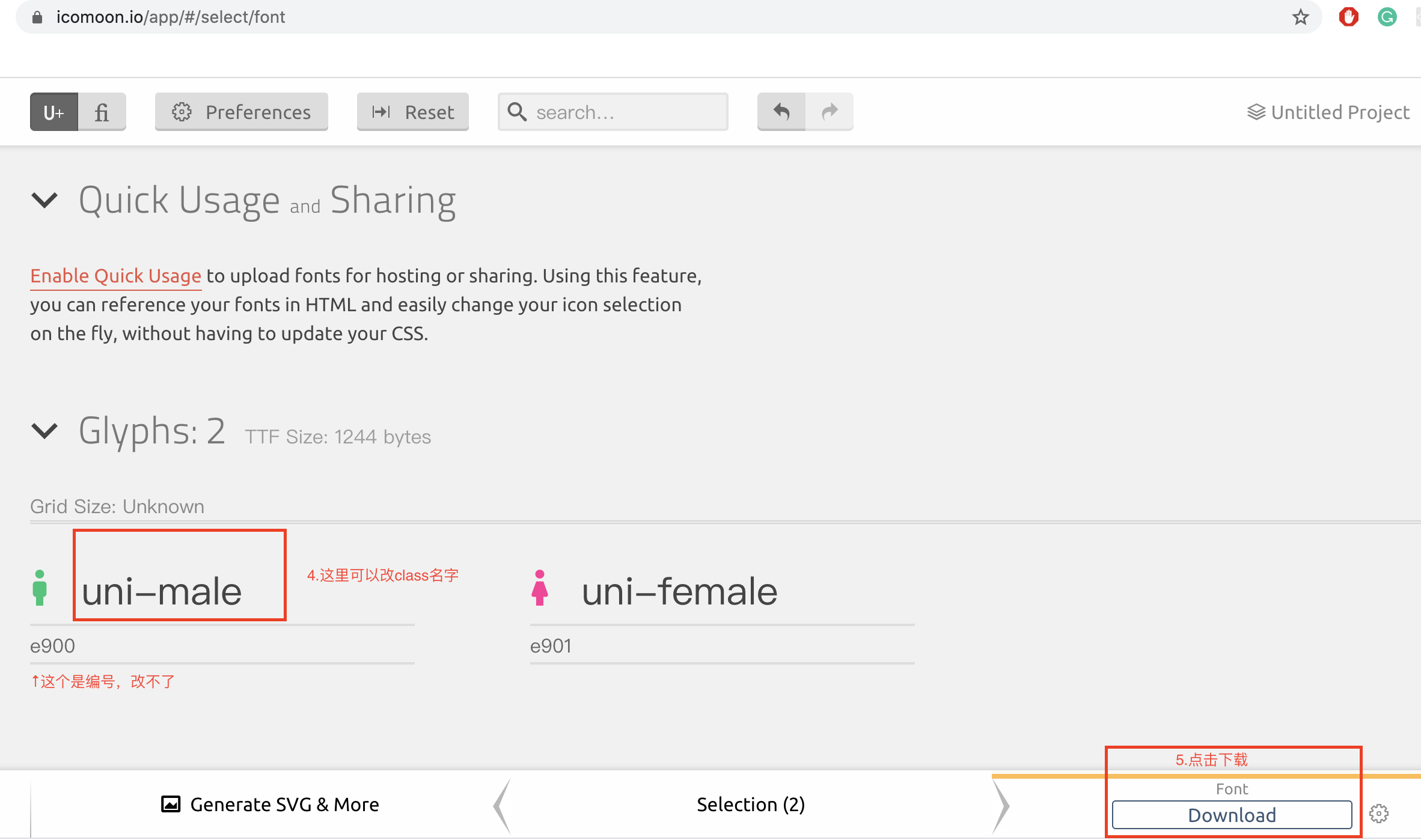
Task: Toggle Unicode code point mode with U+
Action: [x=53, y=112]
